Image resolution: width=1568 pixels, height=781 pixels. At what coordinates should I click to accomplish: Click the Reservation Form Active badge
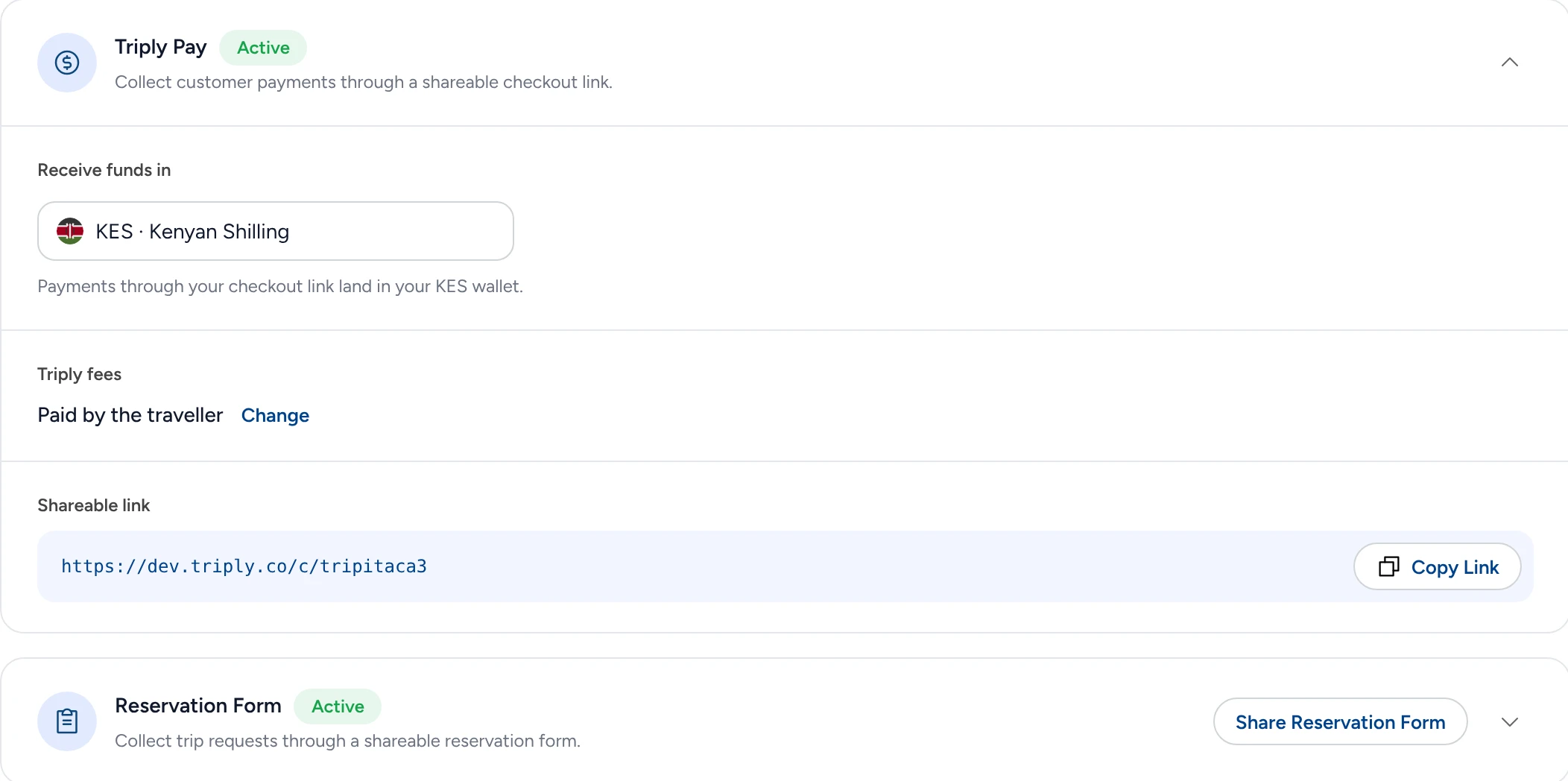tap(338, 706)
